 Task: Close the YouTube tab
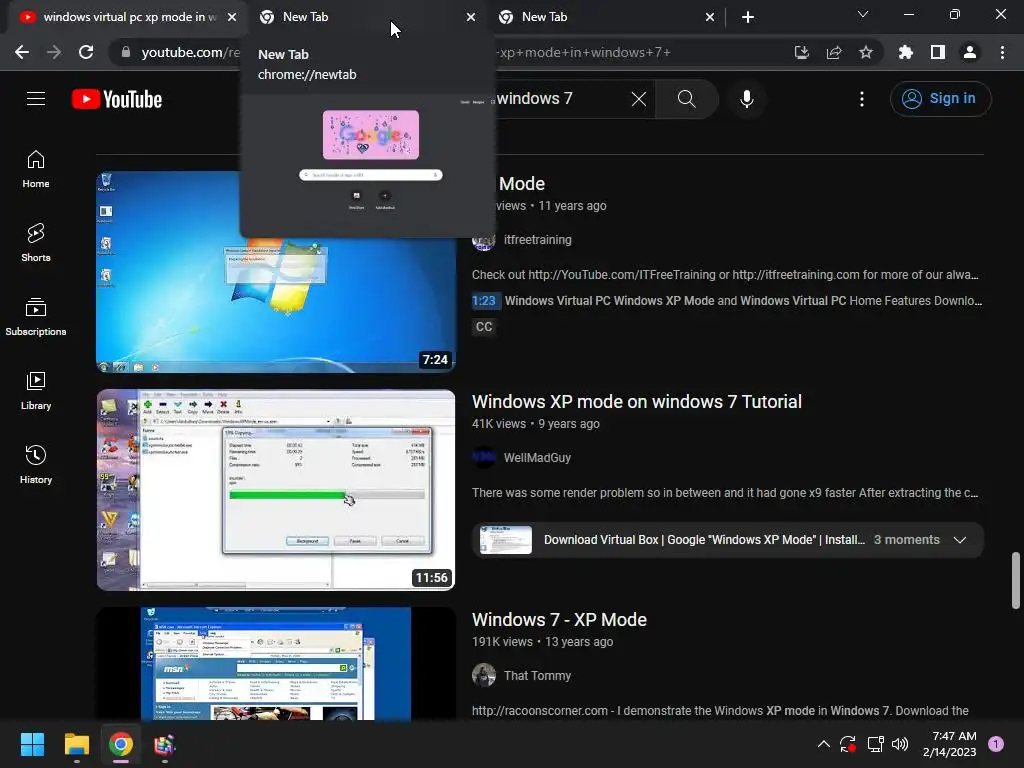(x=232, y=17)
